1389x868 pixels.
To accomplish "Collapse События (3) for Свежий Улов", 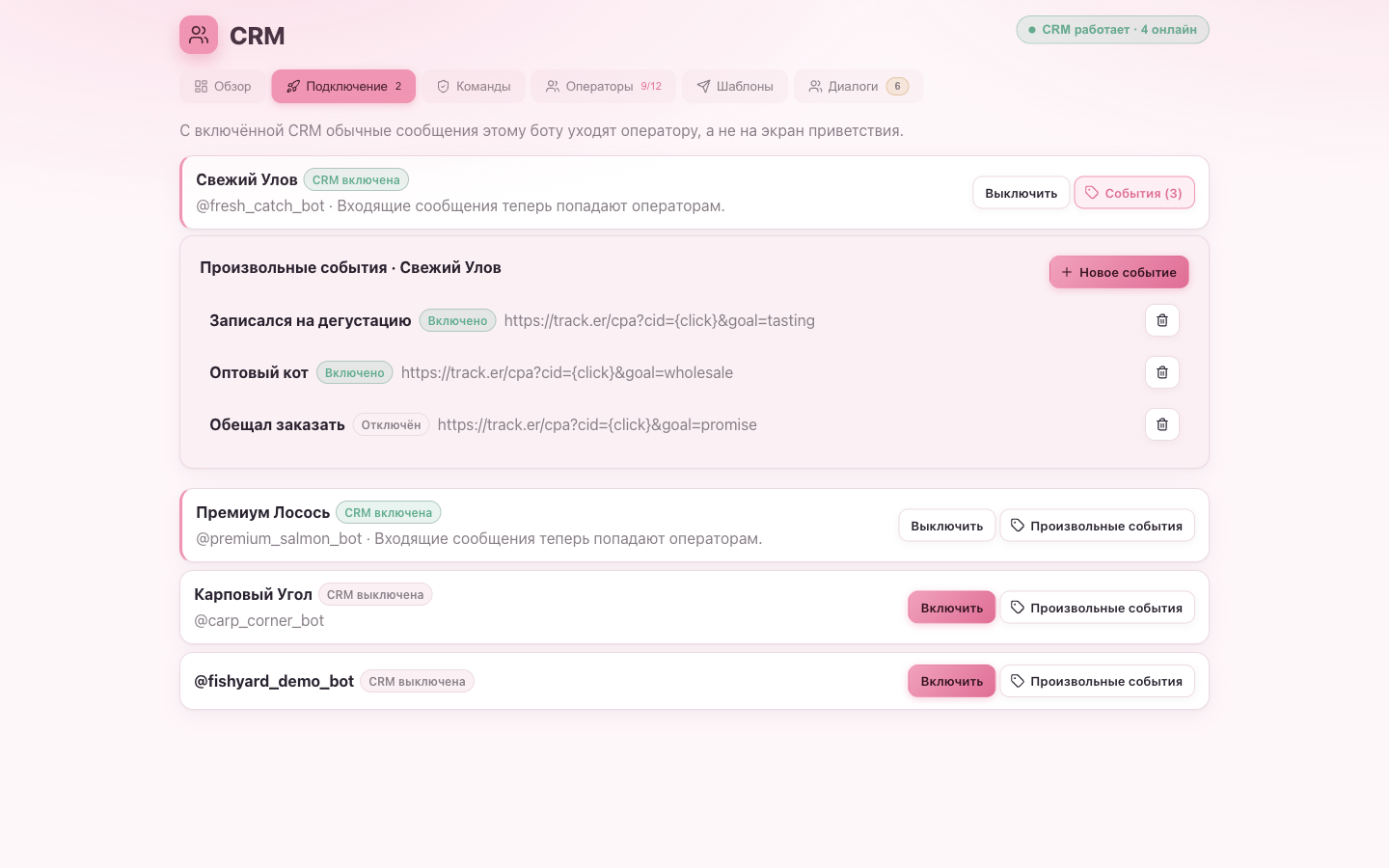I will pos(1134,193).
